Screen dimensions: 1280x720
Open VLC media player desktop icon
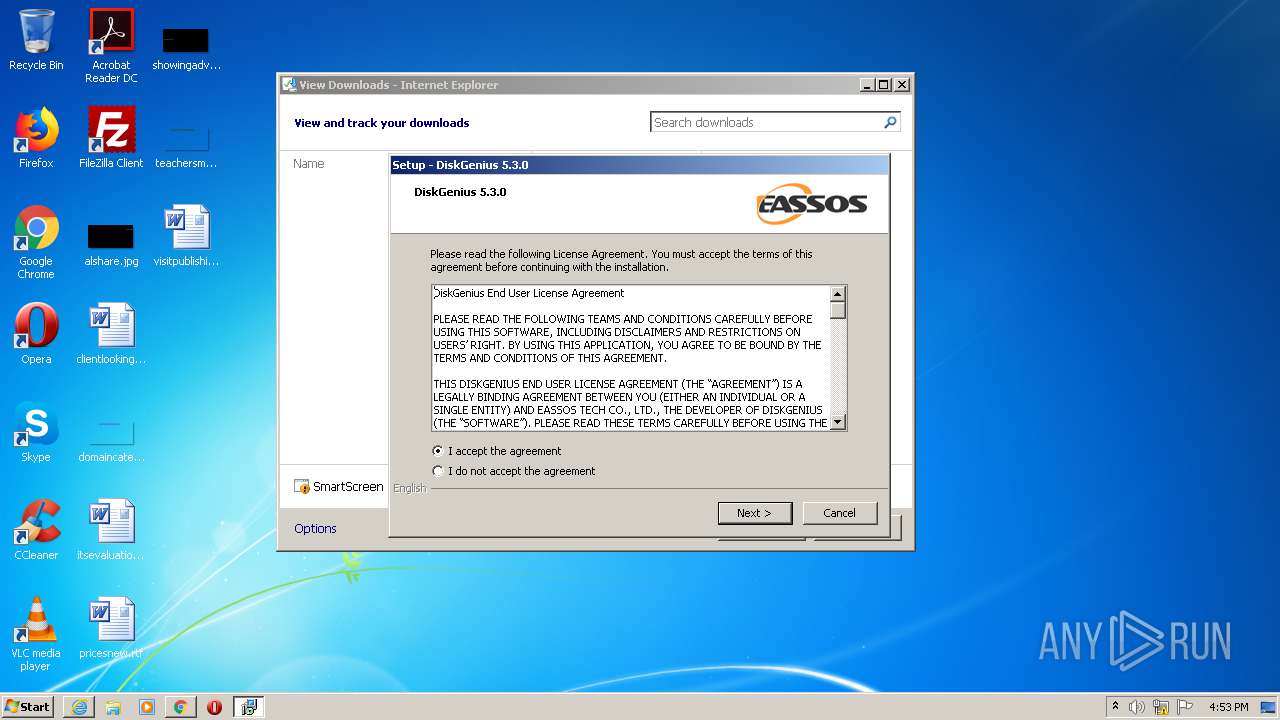(36, 634)
